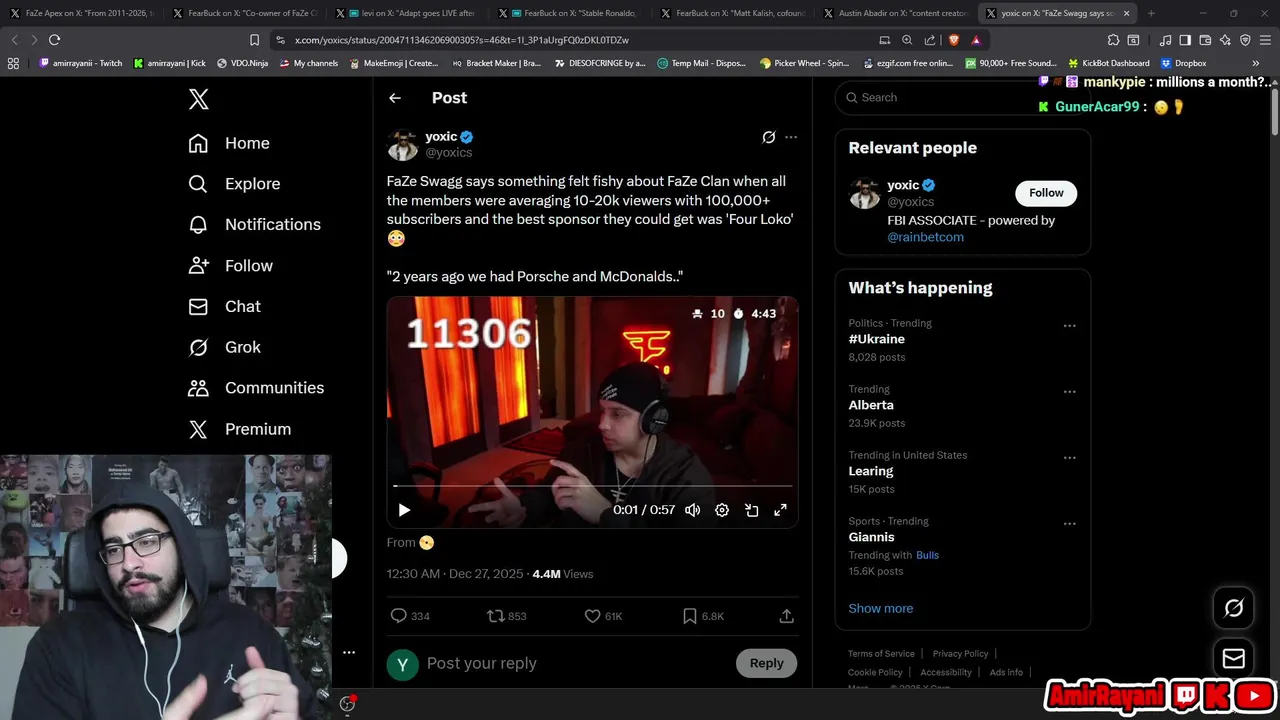Screen dimensions: 1280x720
Task: Go back with the Post arrow
Action: 395,98
